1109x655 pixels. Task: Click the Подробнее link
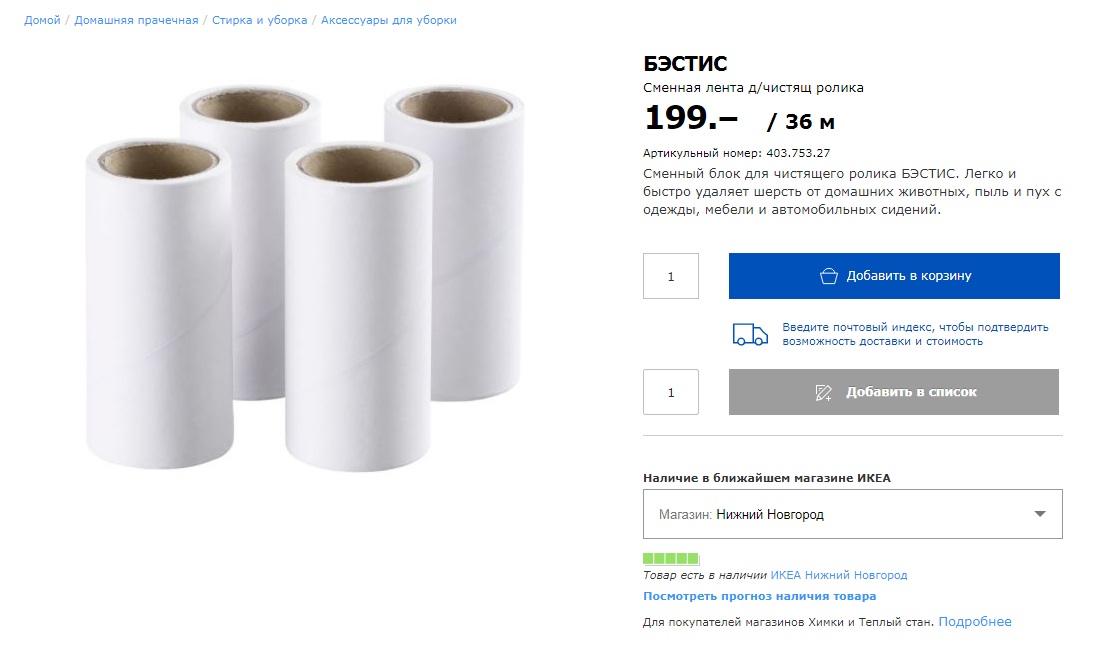click(975, 622)
